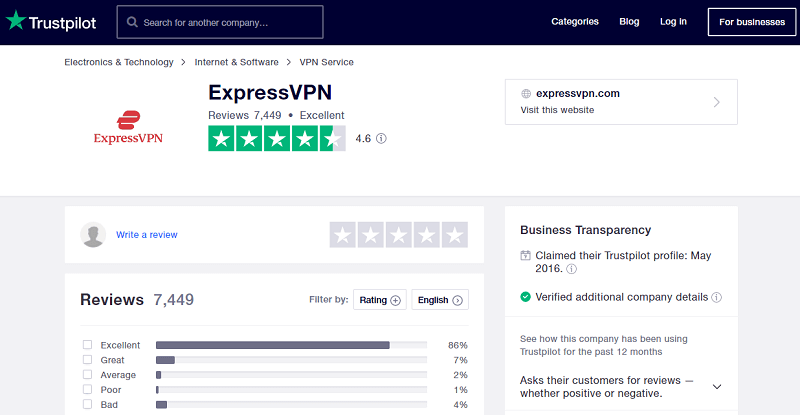800x415 pixels.
Task: Click Log in
Action: pos(673,21)
